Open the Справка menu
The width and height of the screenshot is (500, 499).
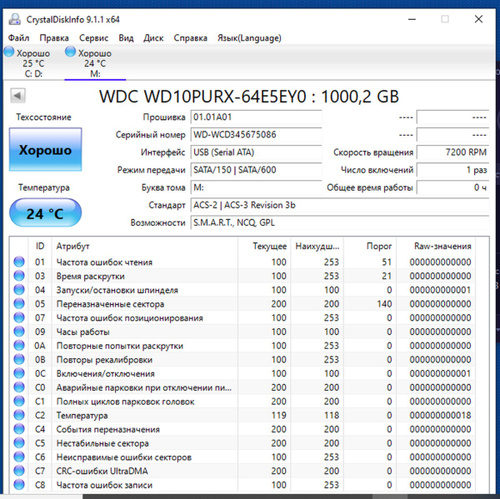click(190, 38)
